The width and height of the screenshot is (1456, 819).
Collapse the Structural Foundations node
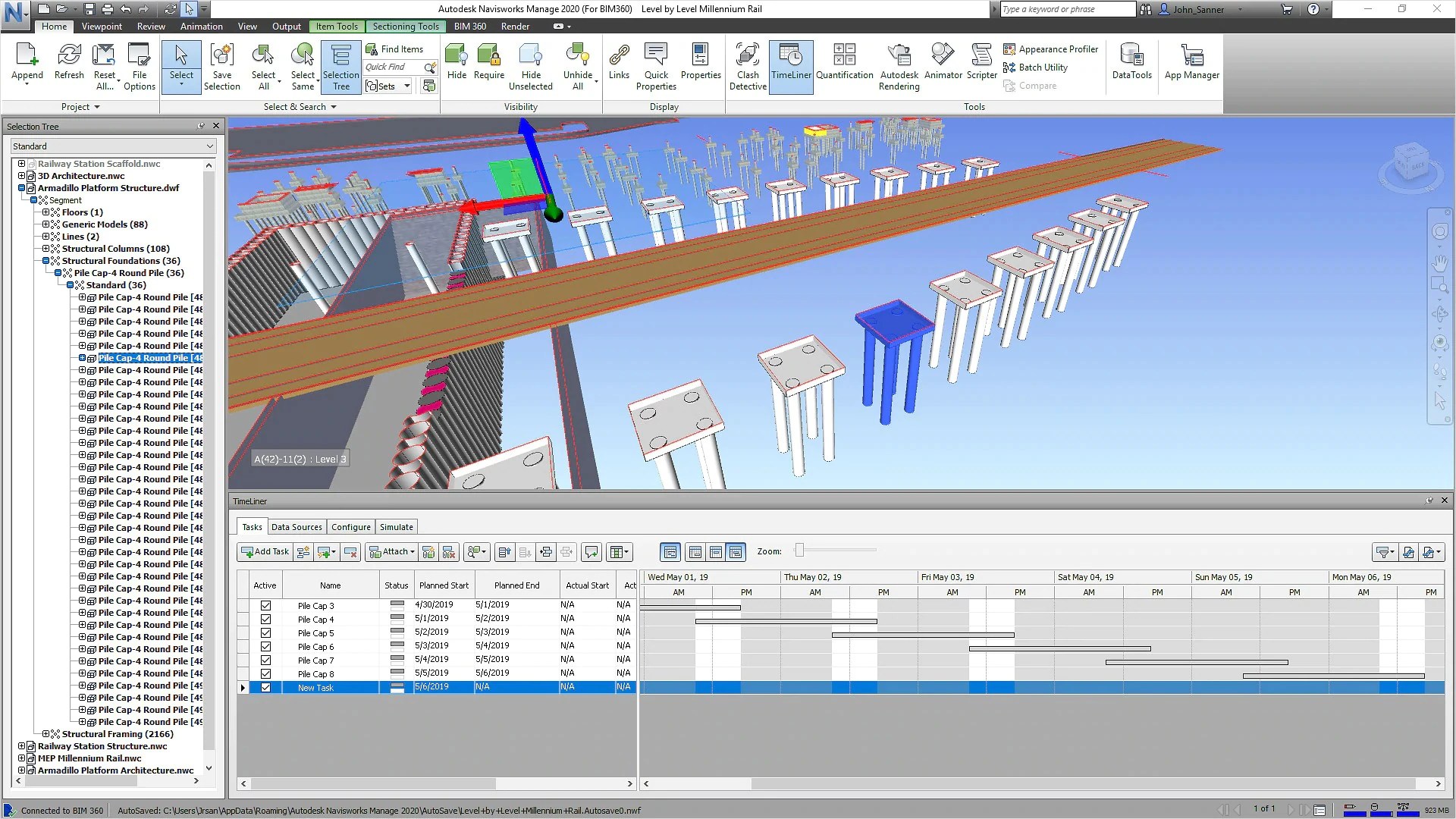45,260
